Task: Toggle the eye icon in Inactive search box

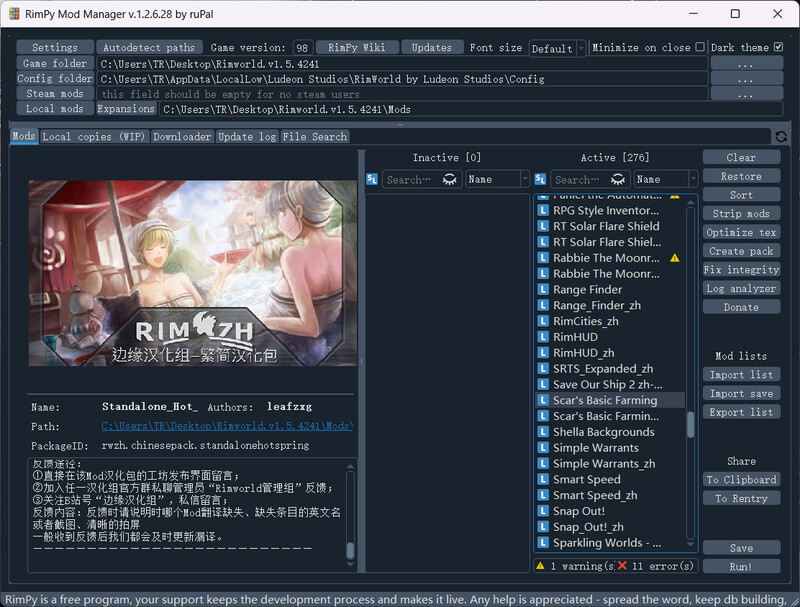Action: point(450,179)
